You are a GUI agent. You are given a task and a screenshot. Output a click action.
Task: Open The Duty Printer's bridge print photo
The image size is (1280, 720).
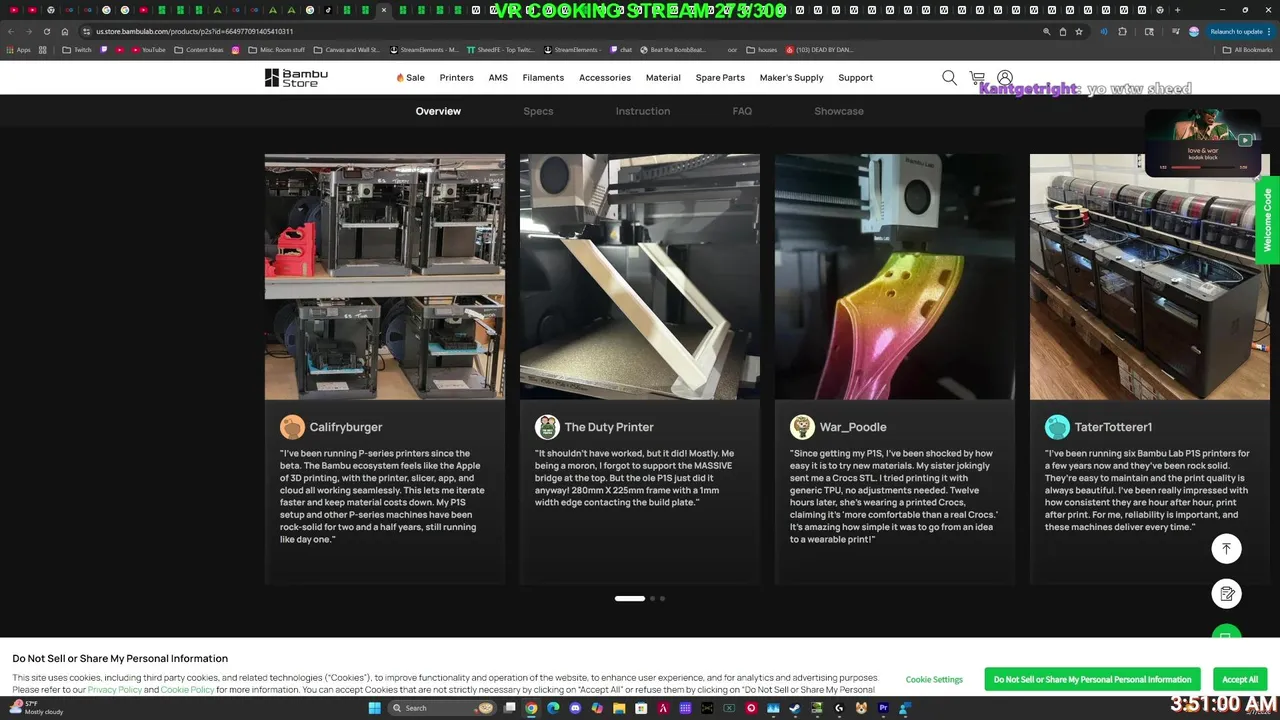tap(640, 277)
